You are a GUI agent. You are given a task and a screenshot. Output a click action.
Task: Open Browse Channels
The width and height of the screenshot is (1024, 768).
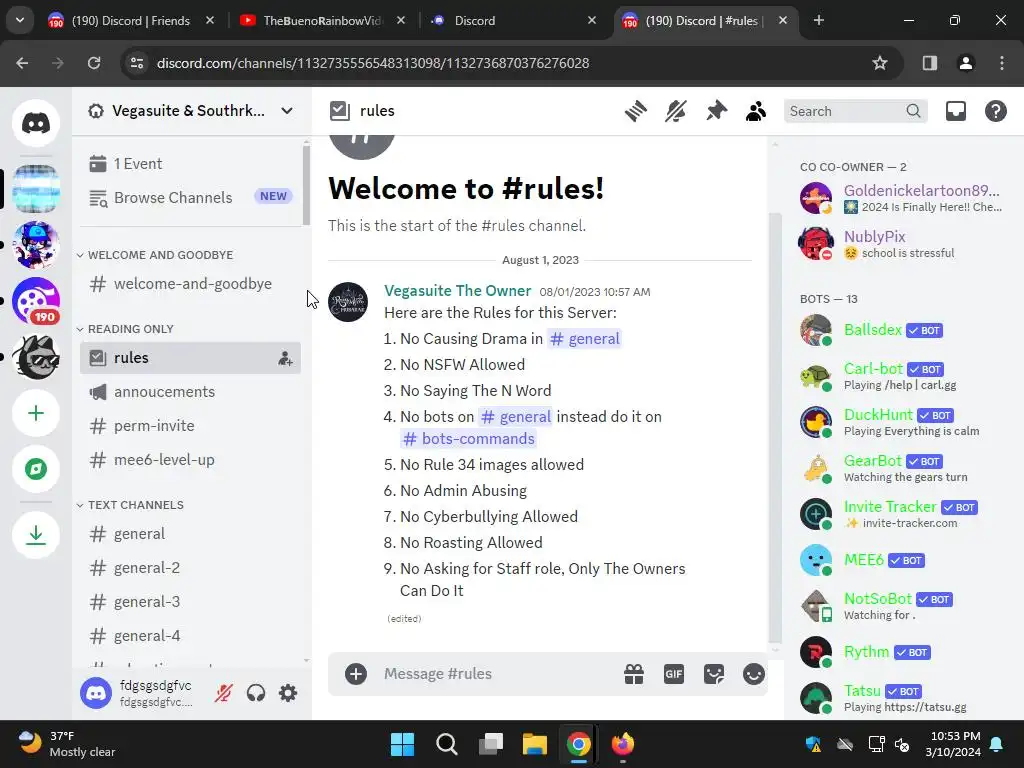point(191,197)
